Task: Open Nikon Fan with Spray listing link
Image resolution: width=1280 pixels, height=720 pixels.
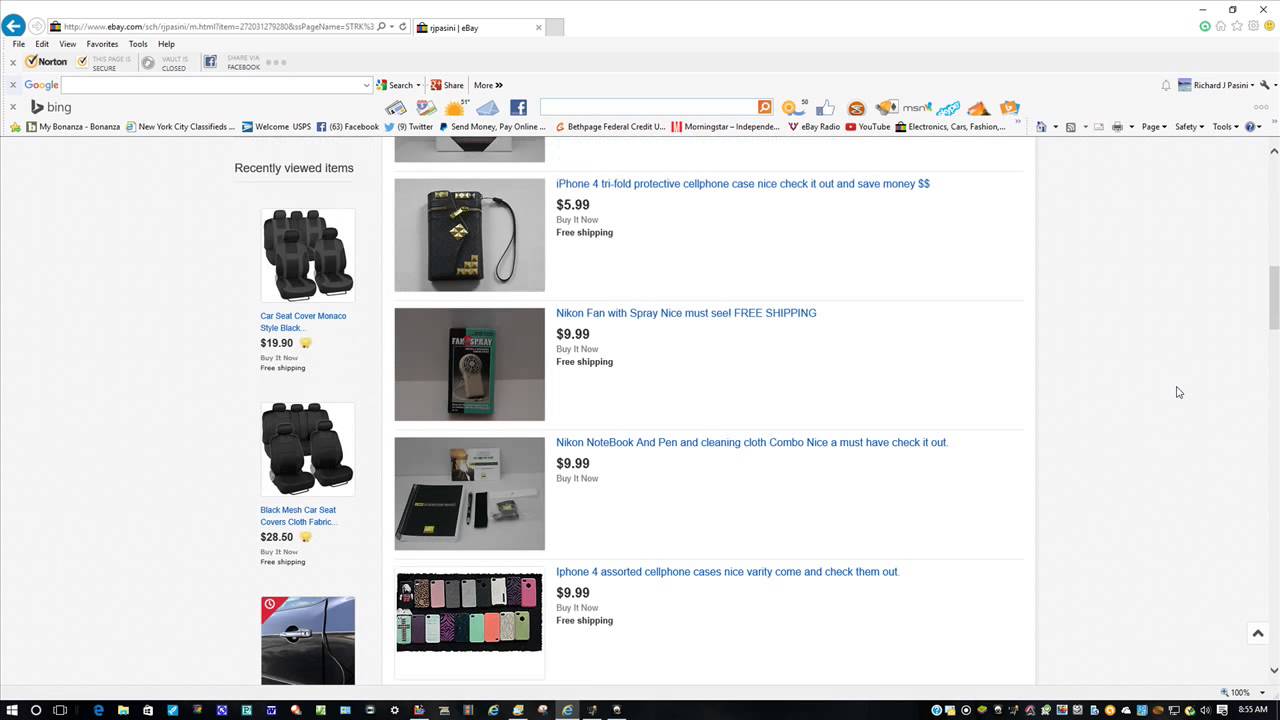Action: 686,313
